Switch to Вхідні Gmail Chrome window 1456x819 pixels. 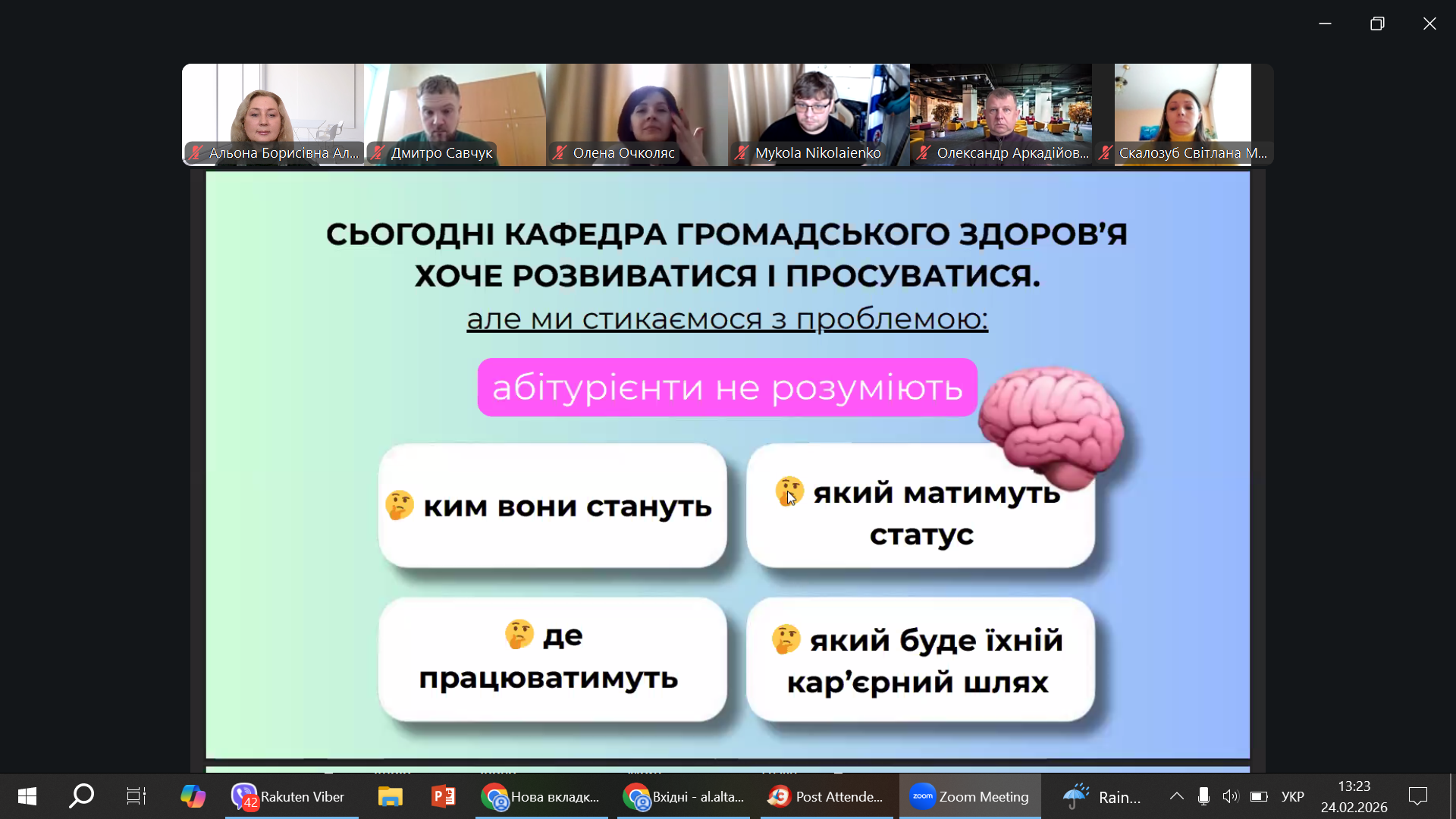(x=684, y=796)
